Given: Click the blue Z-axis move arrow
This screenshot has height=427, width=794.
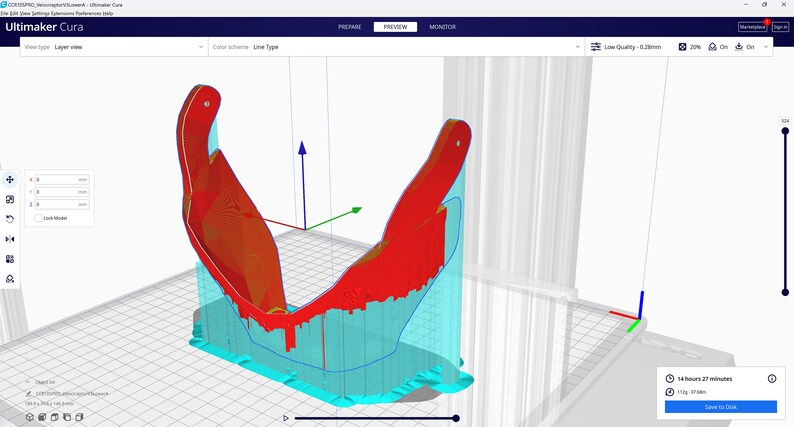Looking at the screenshot, I should tap(302, 148).
